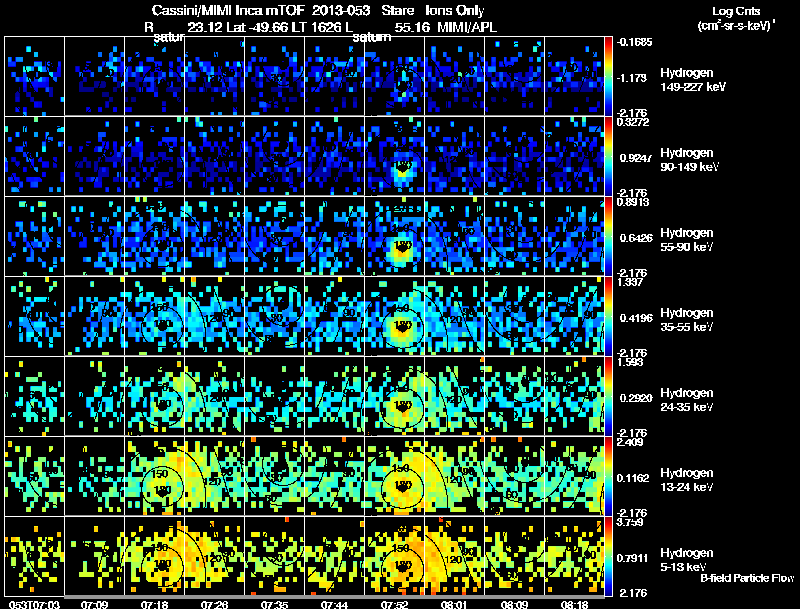
Task: Click the Cassini/MIMI Inca mTOF title text
Action: tap(228, 10)
